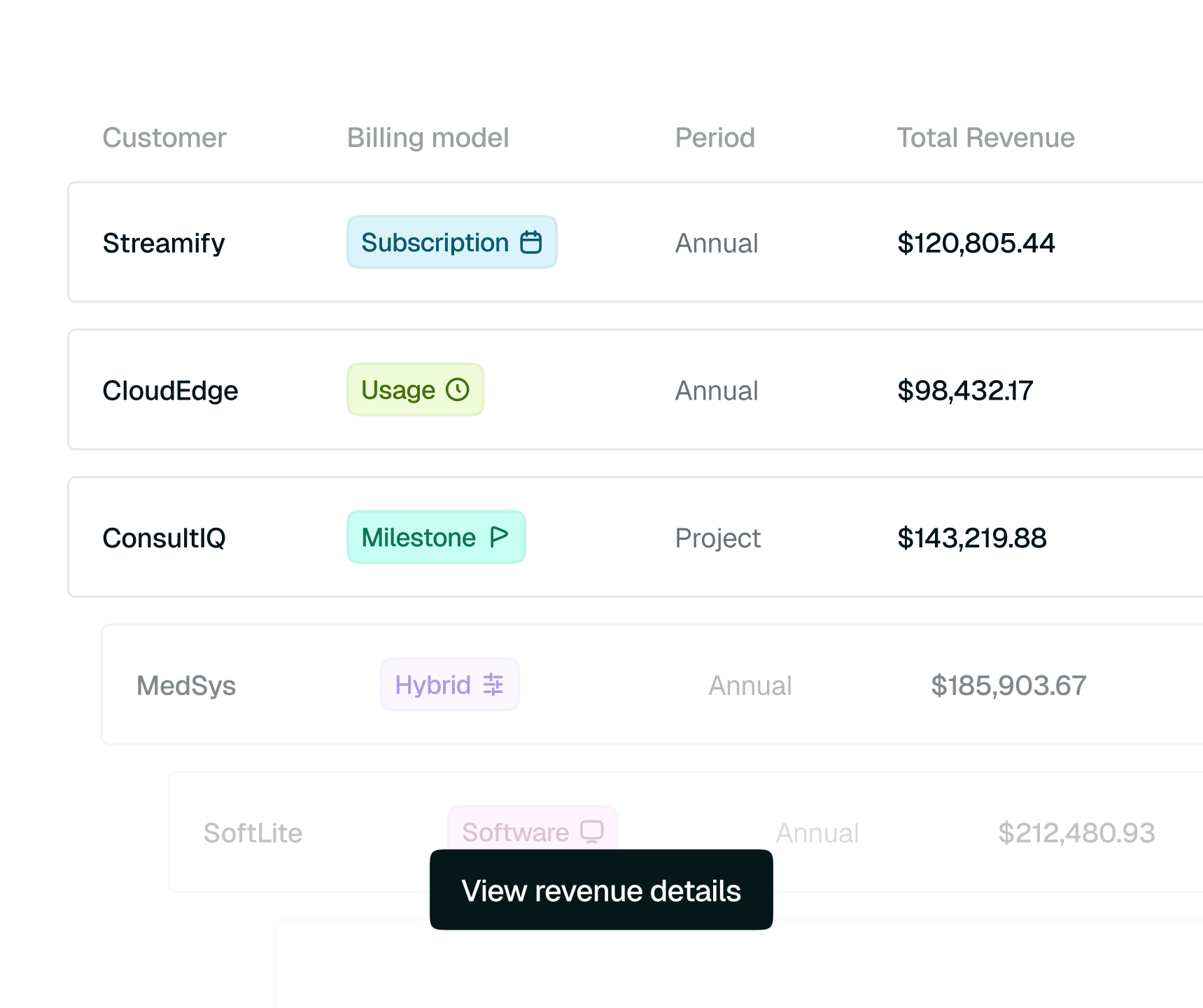Sort by Period column header
This screenshot has height=1008, width=1203.
(x=715, y=138)
